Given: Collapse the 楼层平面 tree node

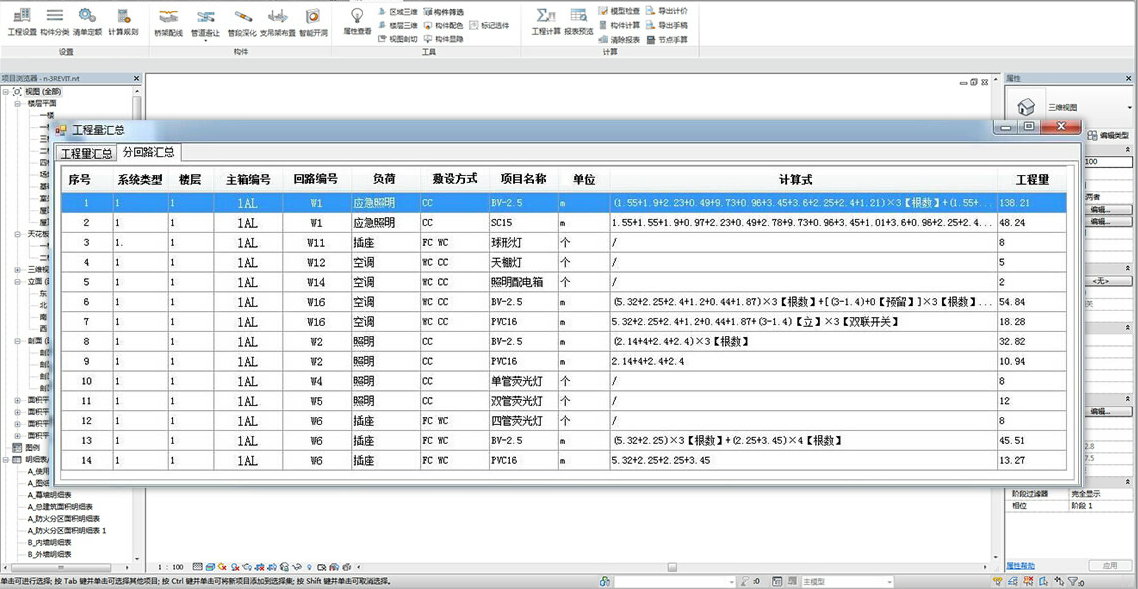Looking at the screenshot, I should point(18,103).
